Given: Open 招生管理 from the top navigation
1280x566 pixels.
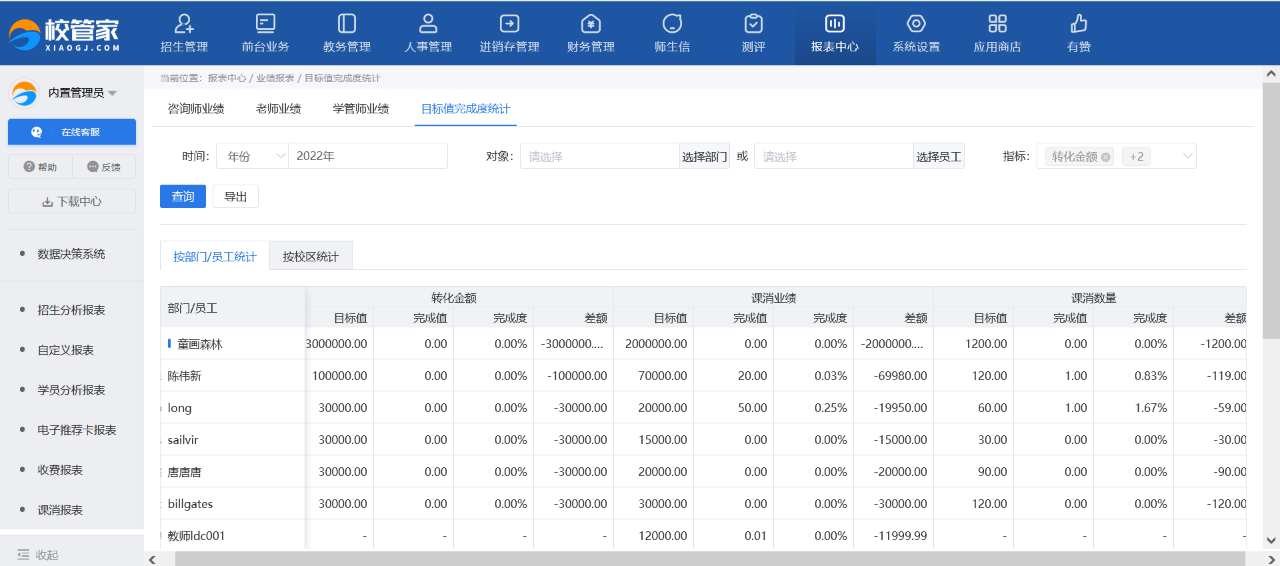Looking at the screenshot, I should [184, 33].
